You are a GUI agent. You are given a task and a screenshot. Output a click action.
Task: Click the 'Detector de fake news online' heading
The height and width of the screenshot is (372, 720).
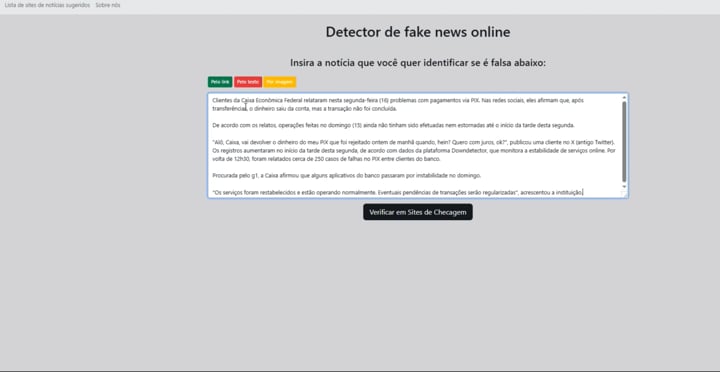click(x=418, y=32)
